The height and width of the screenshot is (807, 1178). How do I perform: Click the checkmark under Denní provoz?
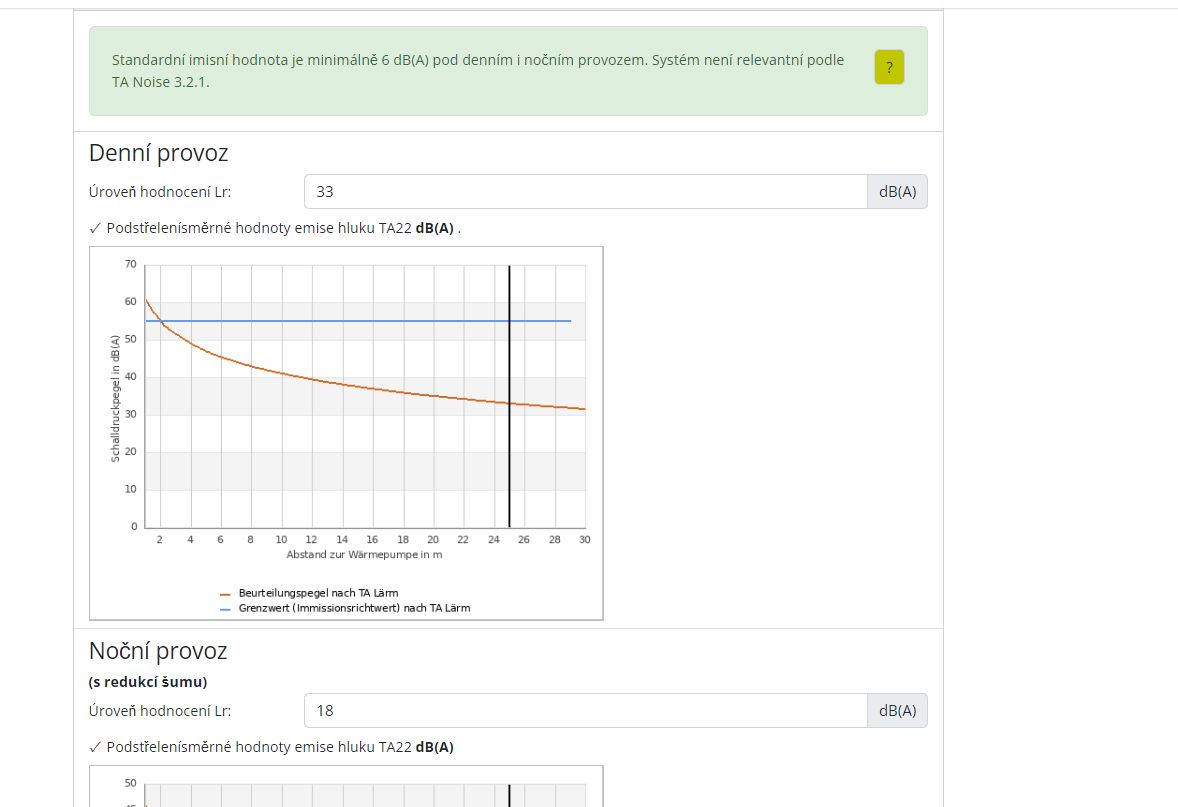point(95,228)
